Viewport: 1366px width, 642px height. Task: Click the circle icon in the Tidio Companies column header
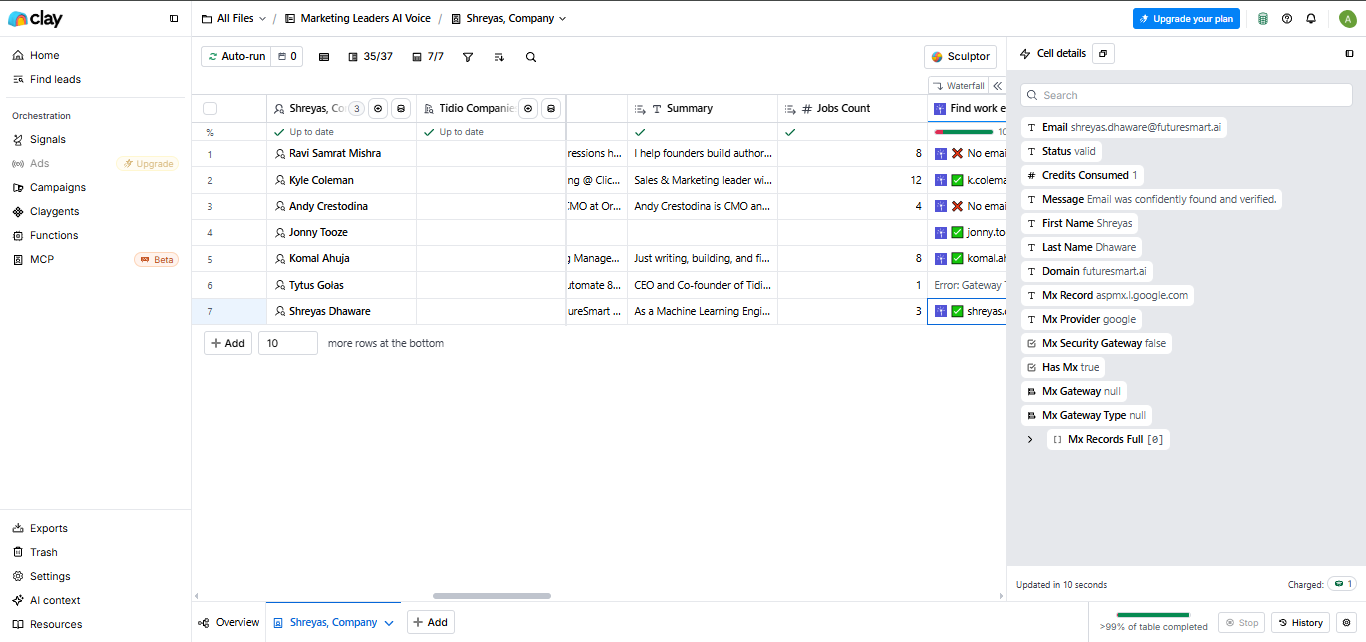tap(528, 108)
